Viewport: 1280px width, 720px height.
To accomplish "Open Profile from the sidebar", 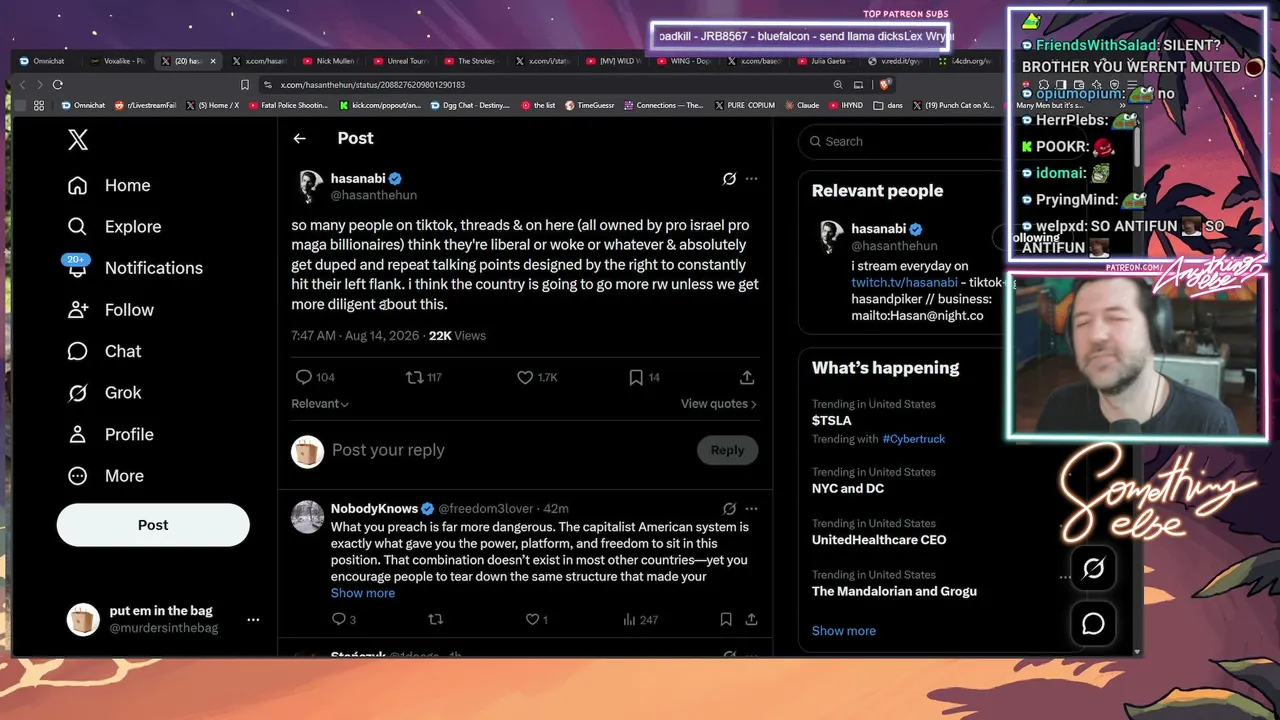I will pyautogui.click(x=110, y=434).
